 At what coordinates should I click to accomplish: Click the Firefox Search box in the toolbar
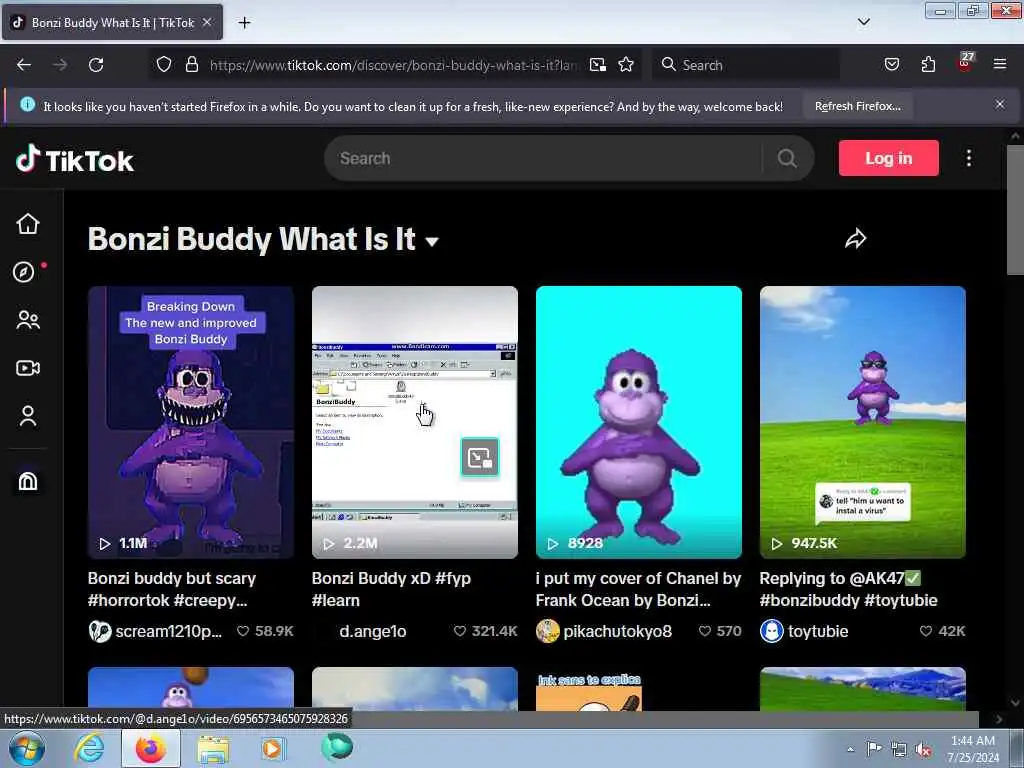coord(746,65)
